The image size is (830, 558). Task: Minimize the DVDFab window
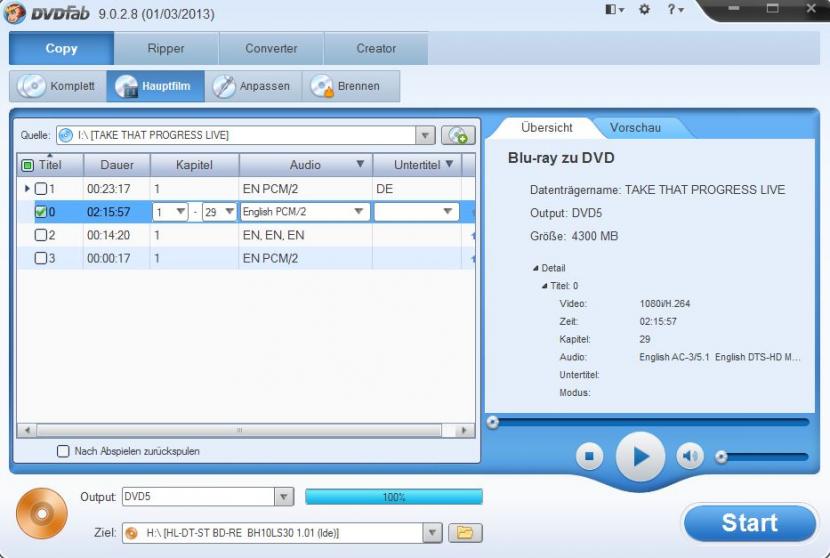coord(734,8)
